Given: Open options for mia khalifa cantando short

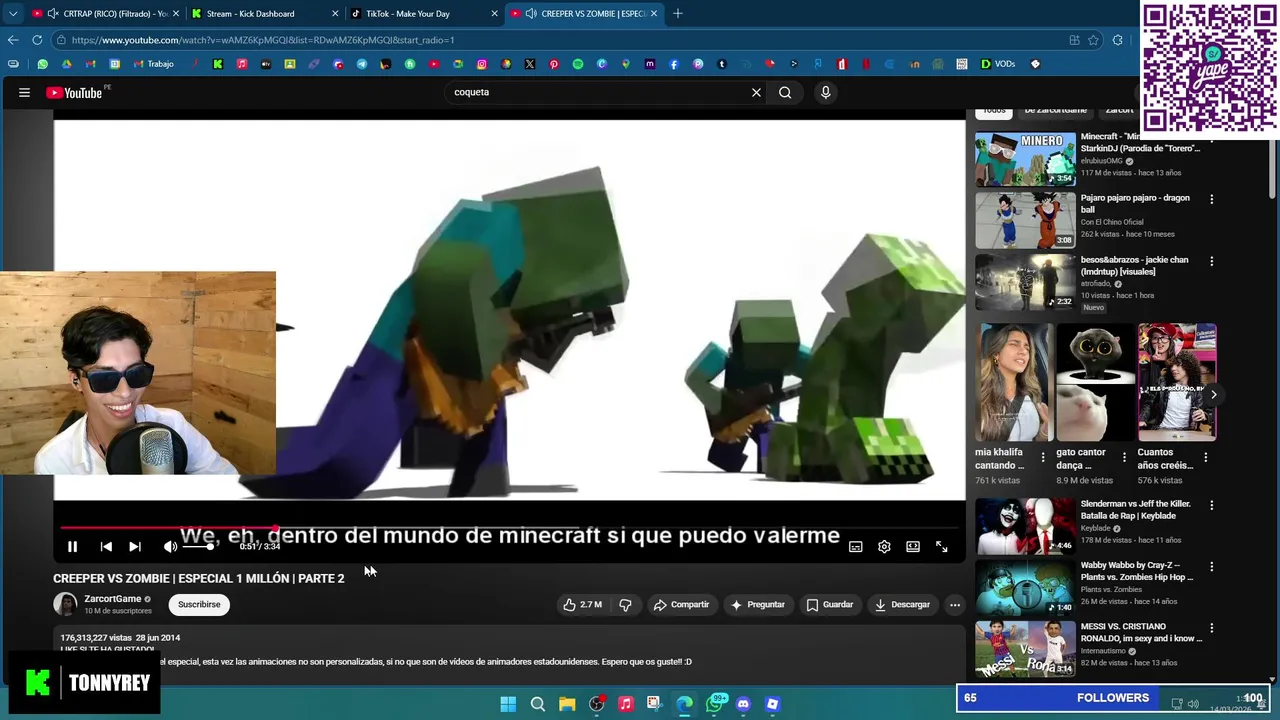Looking at the screenshot, I should point(1043,457).
